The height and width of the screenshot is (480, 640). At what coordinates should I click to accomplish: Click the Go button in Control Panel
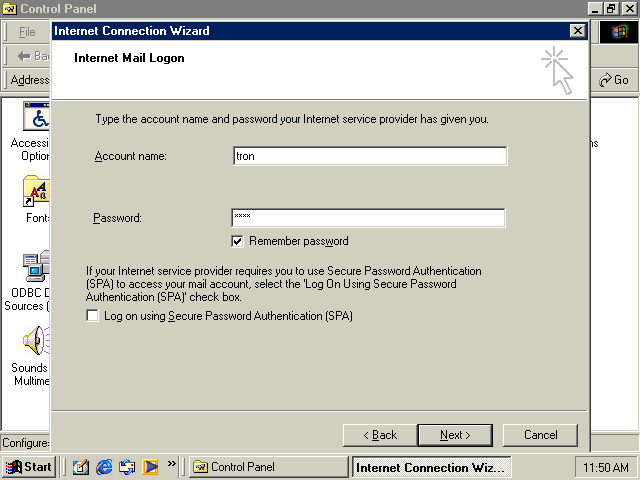pyautogui.click(x=614, y=80)
